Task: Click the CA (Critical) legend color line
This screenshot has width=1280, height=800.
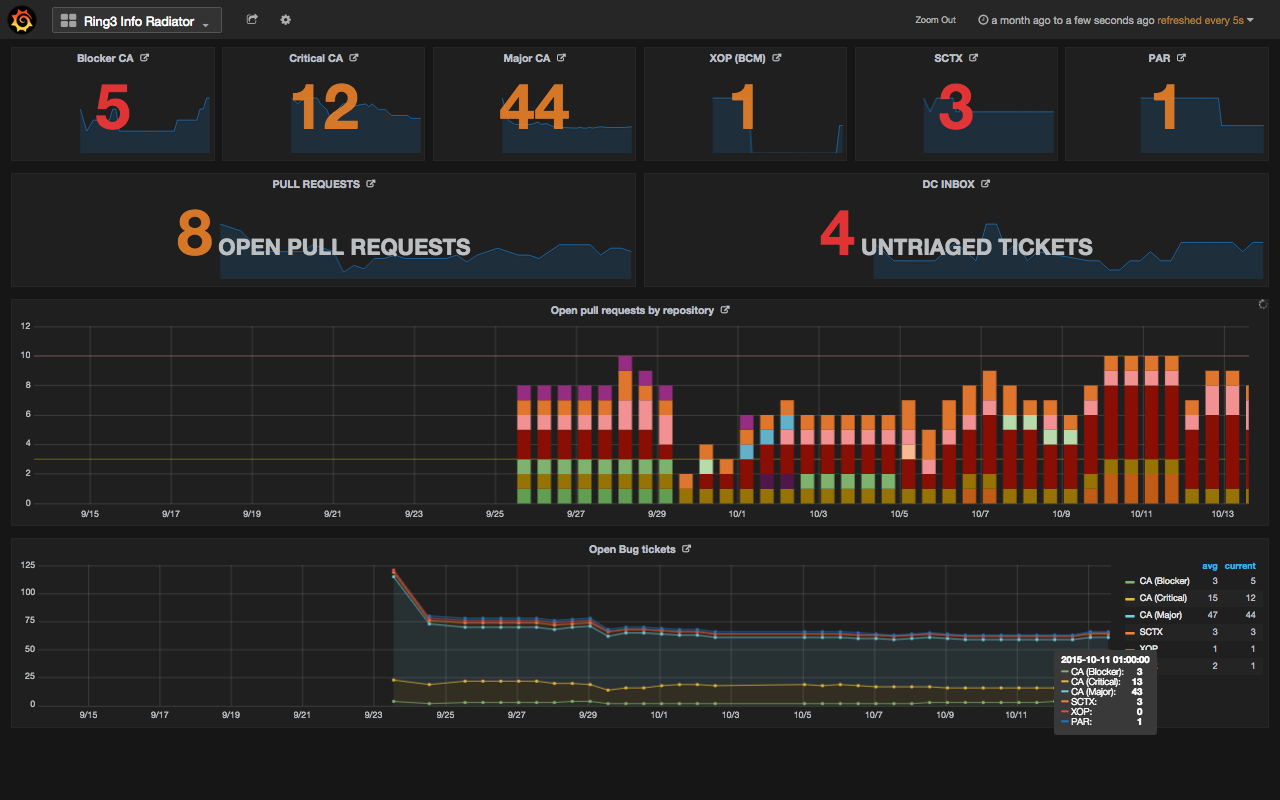Action: point(1130,598)
